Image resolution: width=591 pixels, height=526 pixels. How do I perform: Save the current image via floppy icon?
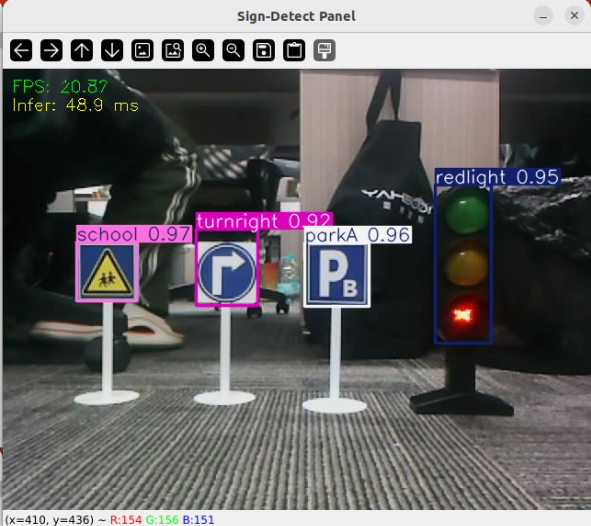pyautogui.click(x=264, y=50)
